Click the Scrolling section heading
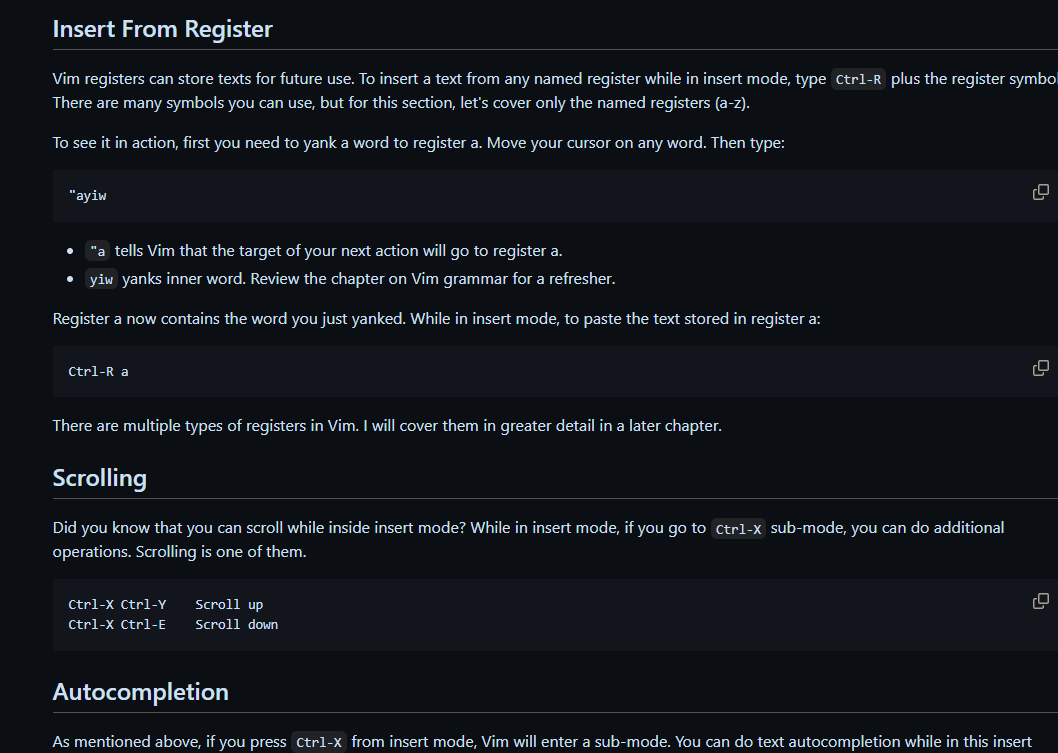This screenshot has height=753, width=1058. point(99,478)
